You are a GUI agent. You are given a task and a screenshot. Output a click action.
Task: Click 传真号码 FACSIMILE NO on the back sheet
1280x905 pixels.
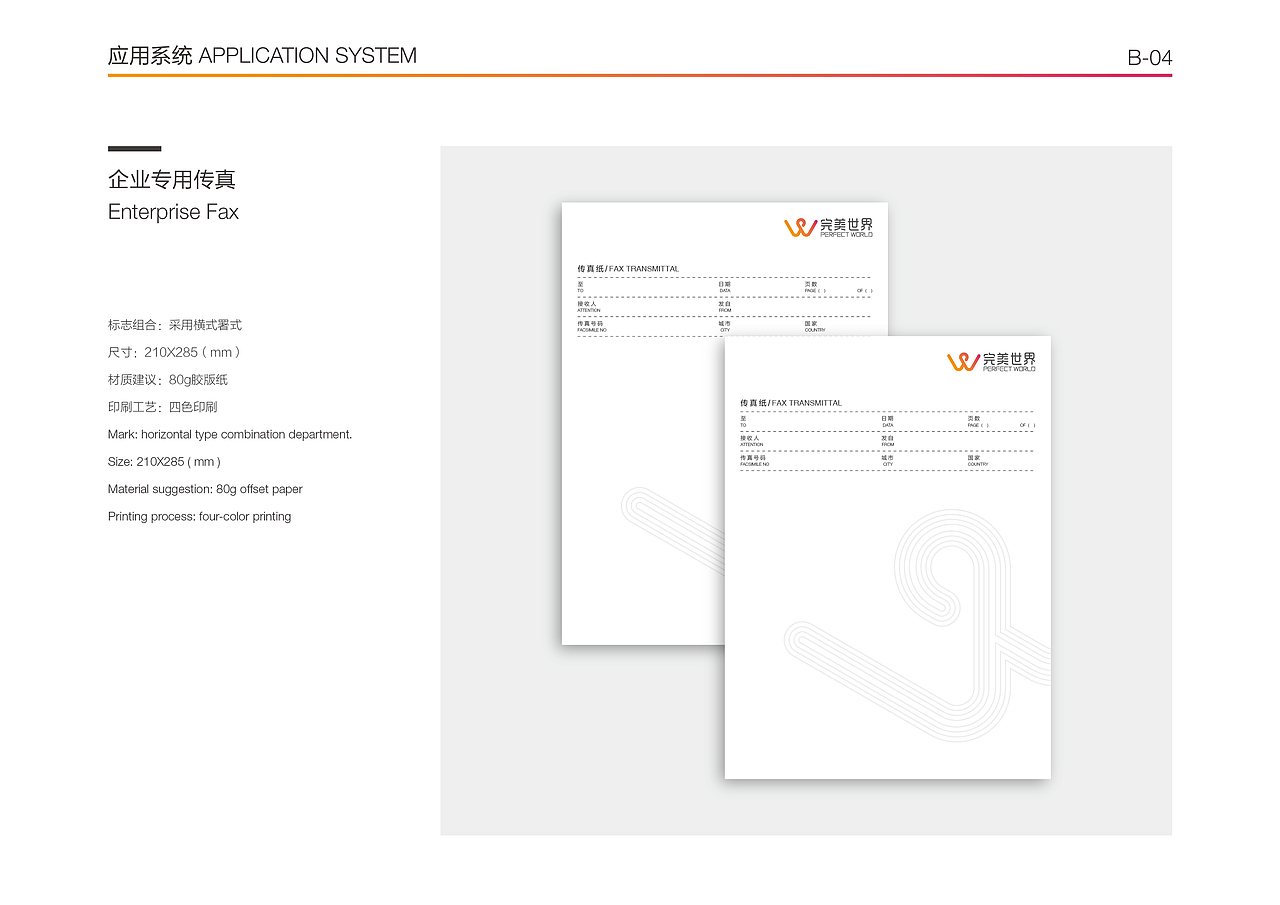coord(592,327)
